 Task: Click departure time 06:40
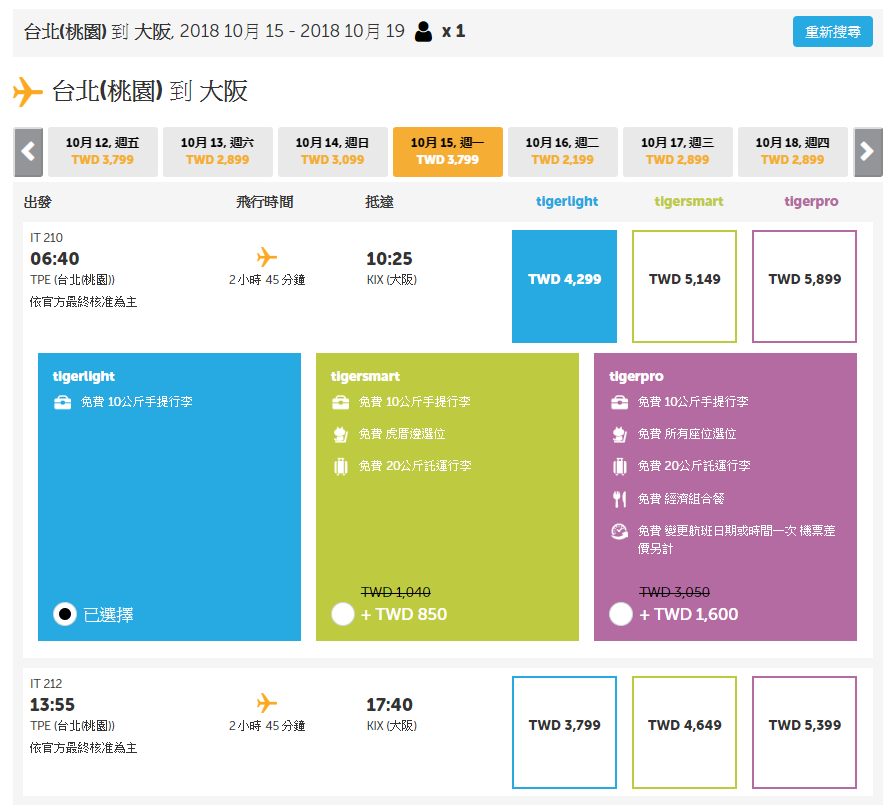pos(55,259)
